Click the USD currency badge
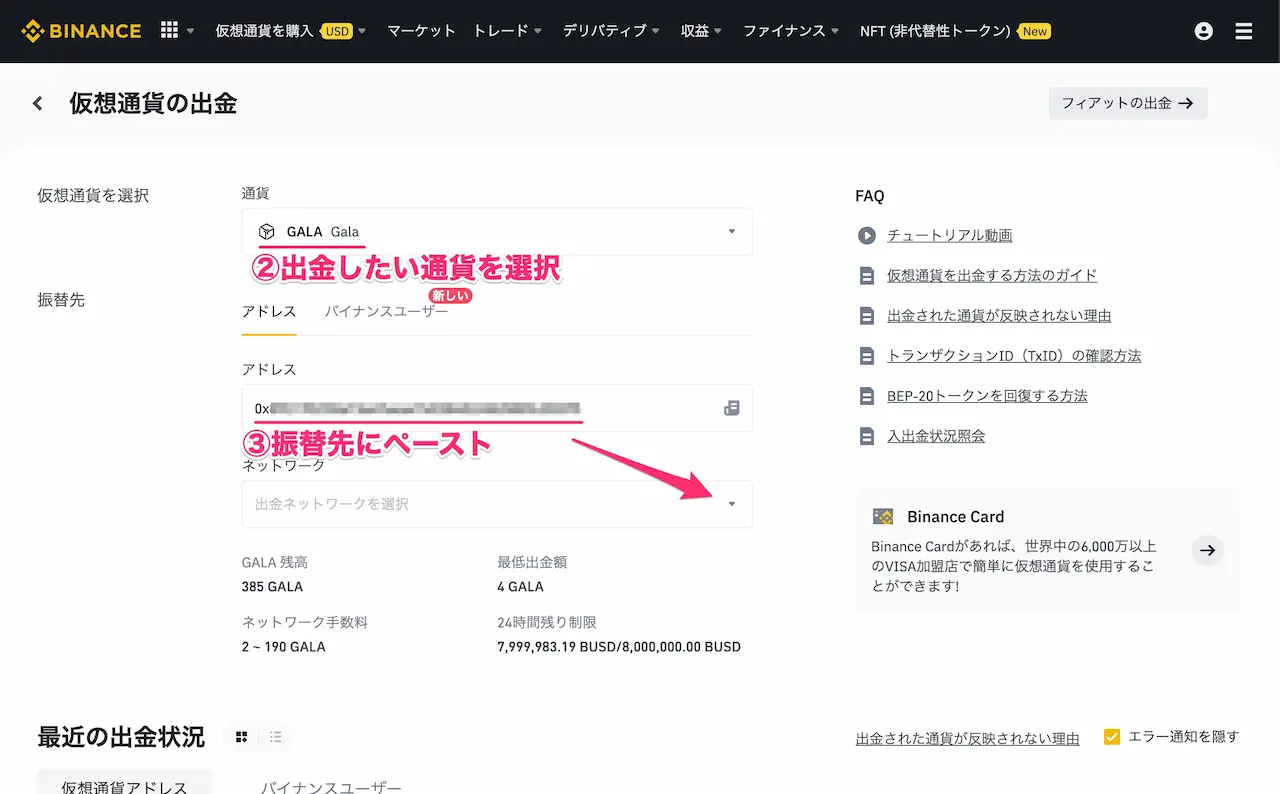The image size is (1280, 794). (x=337, y=31)
